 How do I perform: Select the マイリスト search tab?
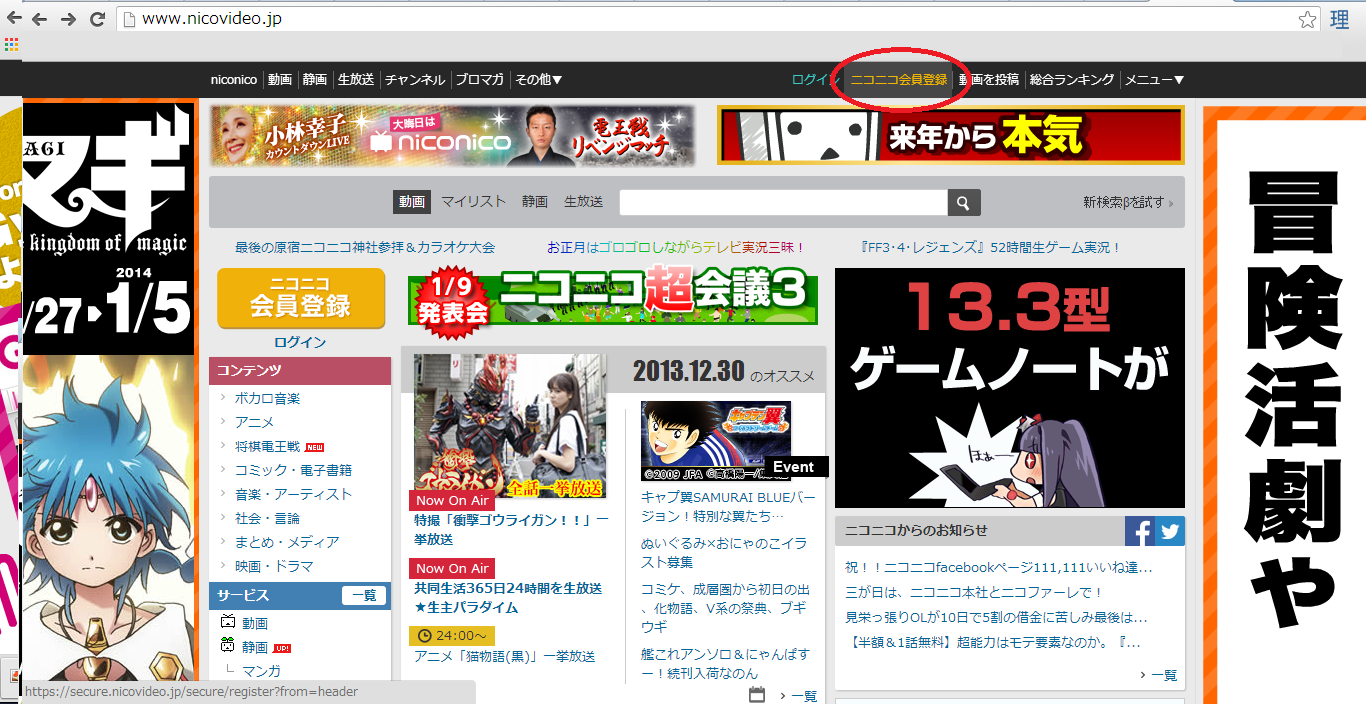coord(474,202)
